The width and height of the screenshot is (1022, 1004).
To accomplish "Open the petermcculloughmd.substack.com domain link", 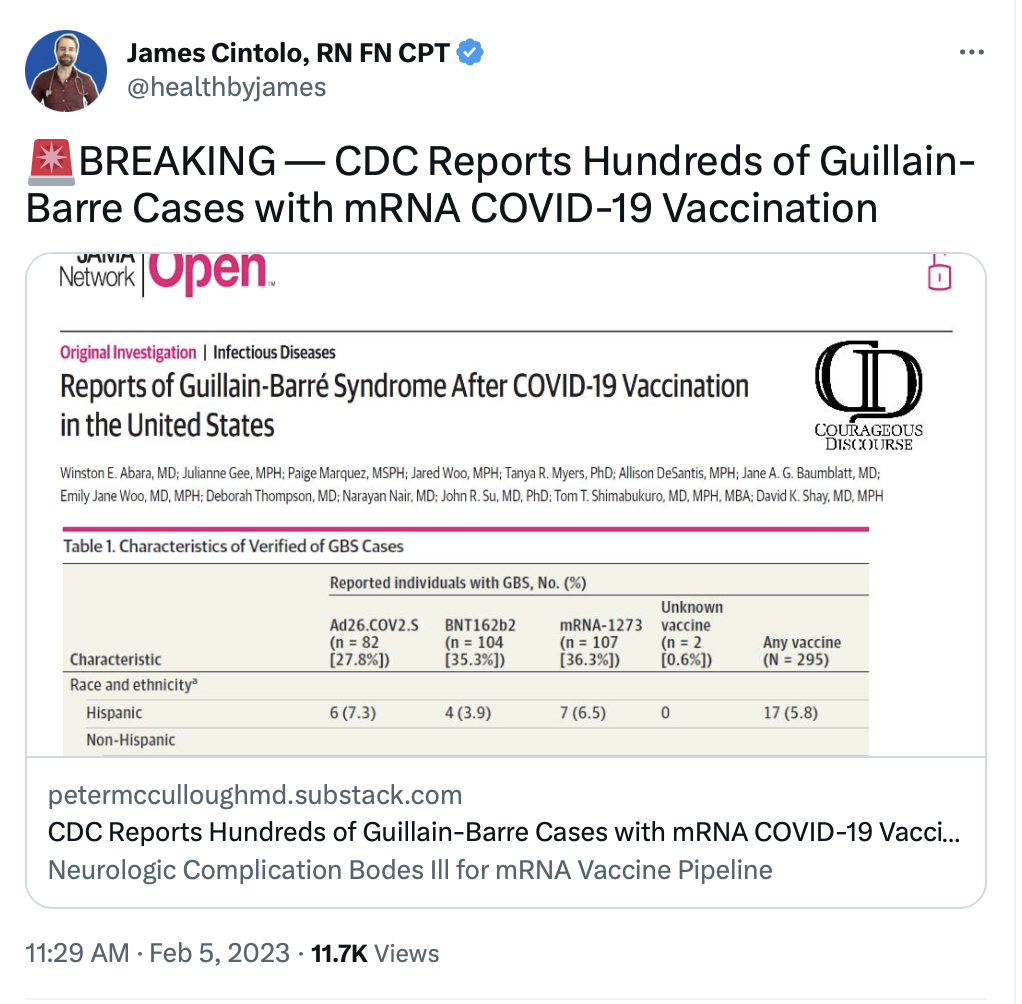I will [x=255, y=795].
